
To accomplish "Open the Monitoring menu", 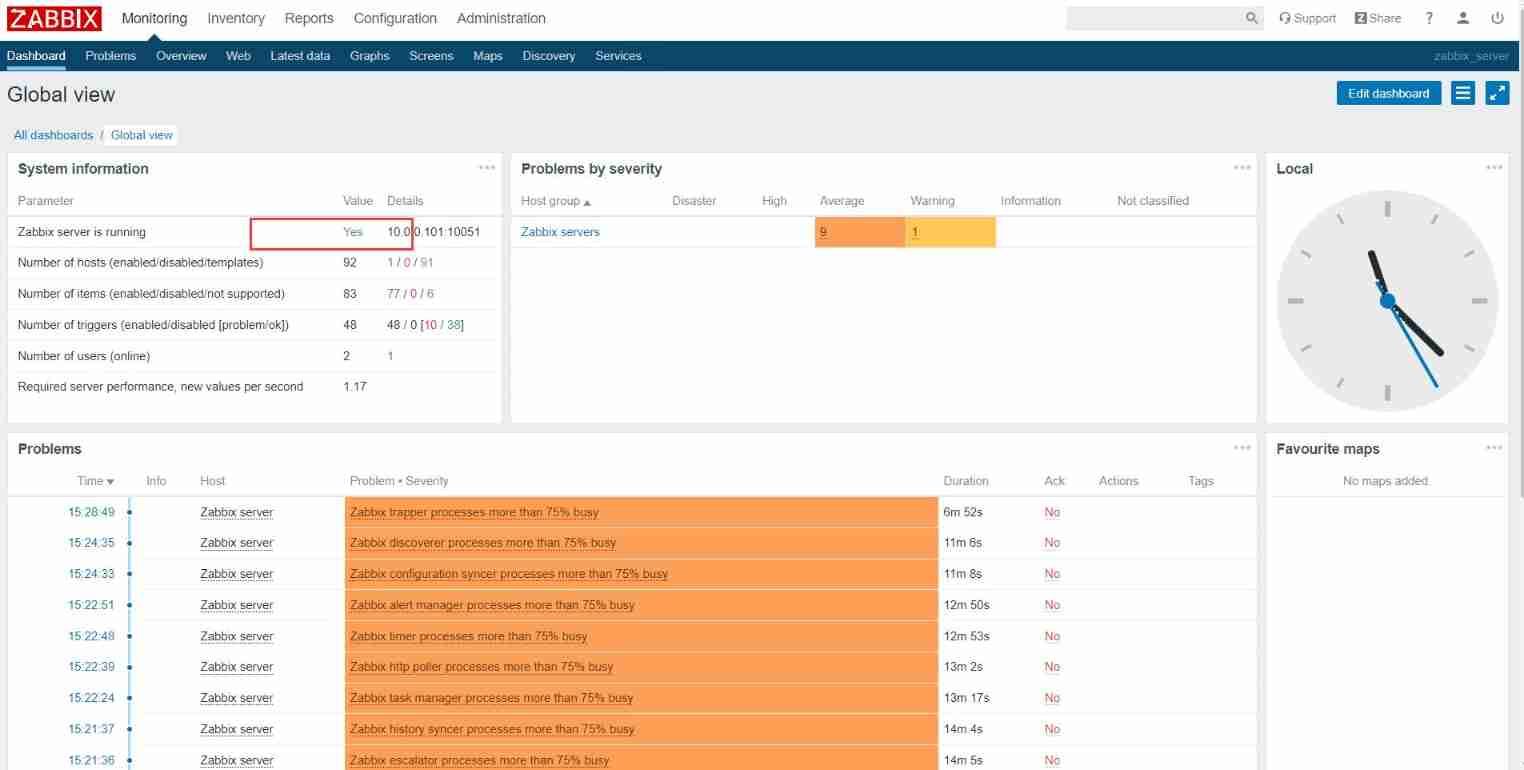I will [154, 18].
